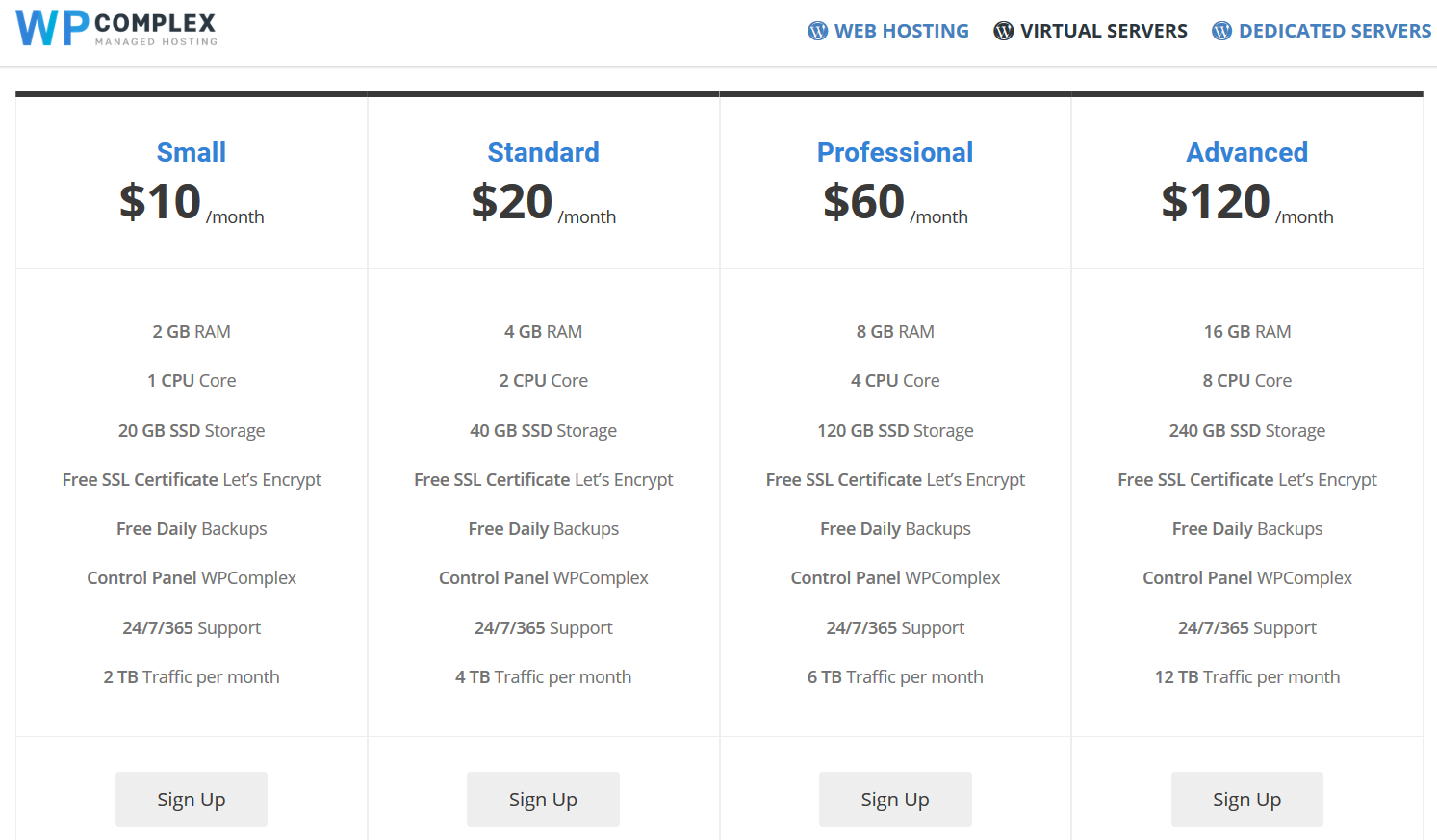The width and height of the screenshot is (1437, 840).
Task: Click the Small plan title
Action: click(x=192, y=152)
